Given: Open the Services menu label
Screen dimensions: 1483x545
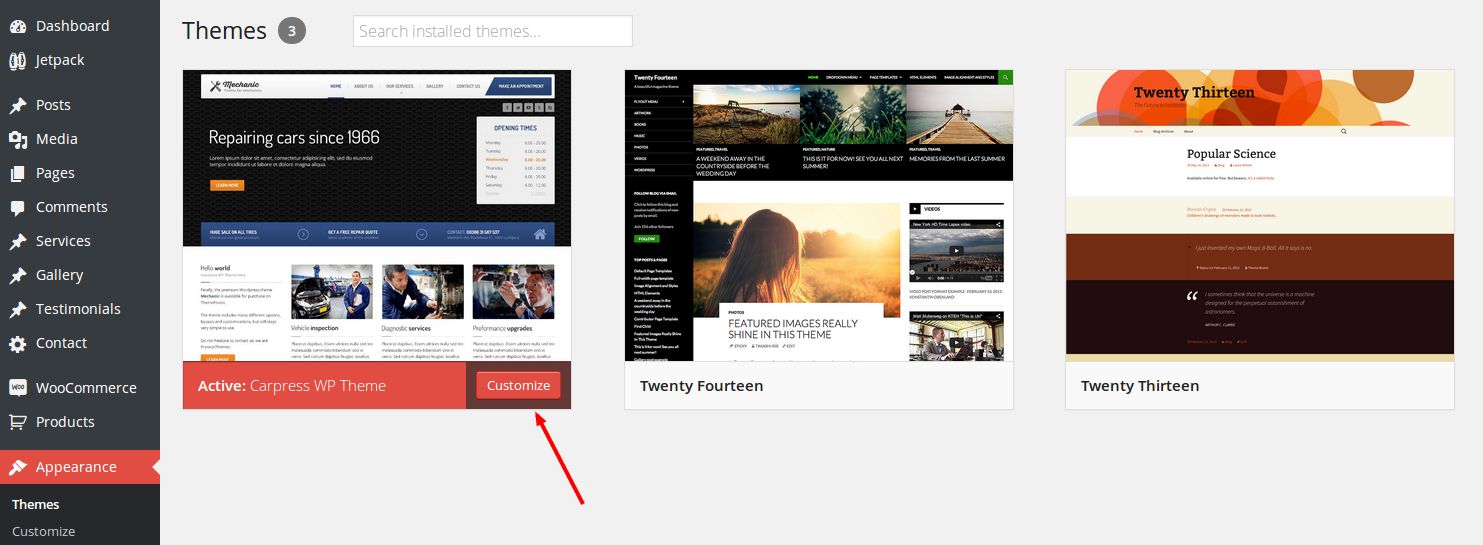Looking at the screenshot, I should tap(63, 241).
